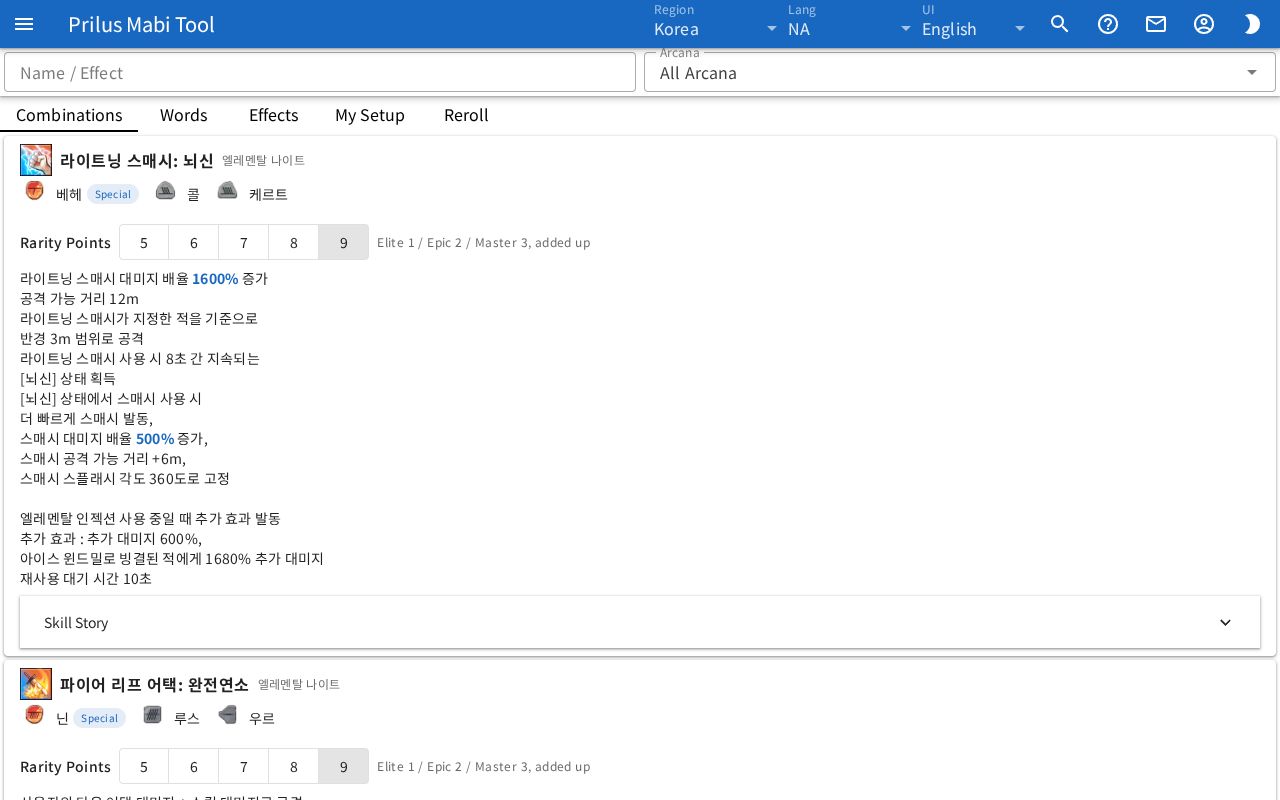This screenshot has height=800, width=1280.
Task: Set 뇌신 Rarity Points to 7
Action: [244, 242]
